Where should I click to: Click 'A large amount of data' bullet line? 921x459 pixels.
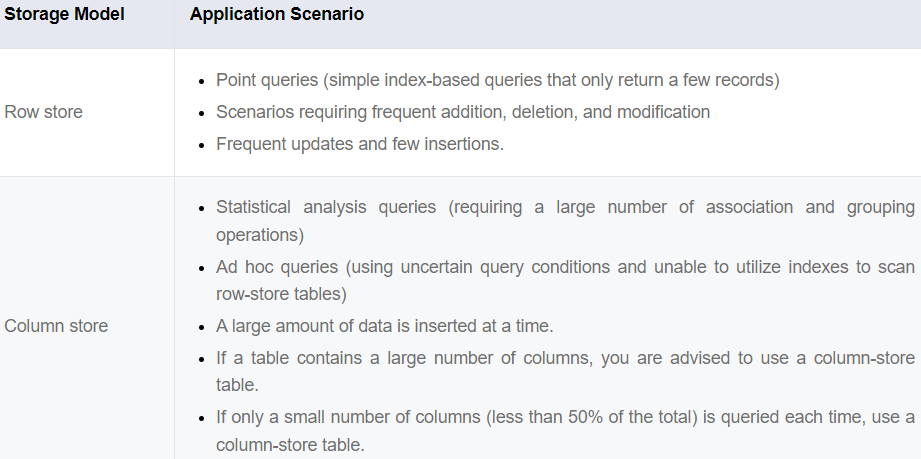(385, 327)
